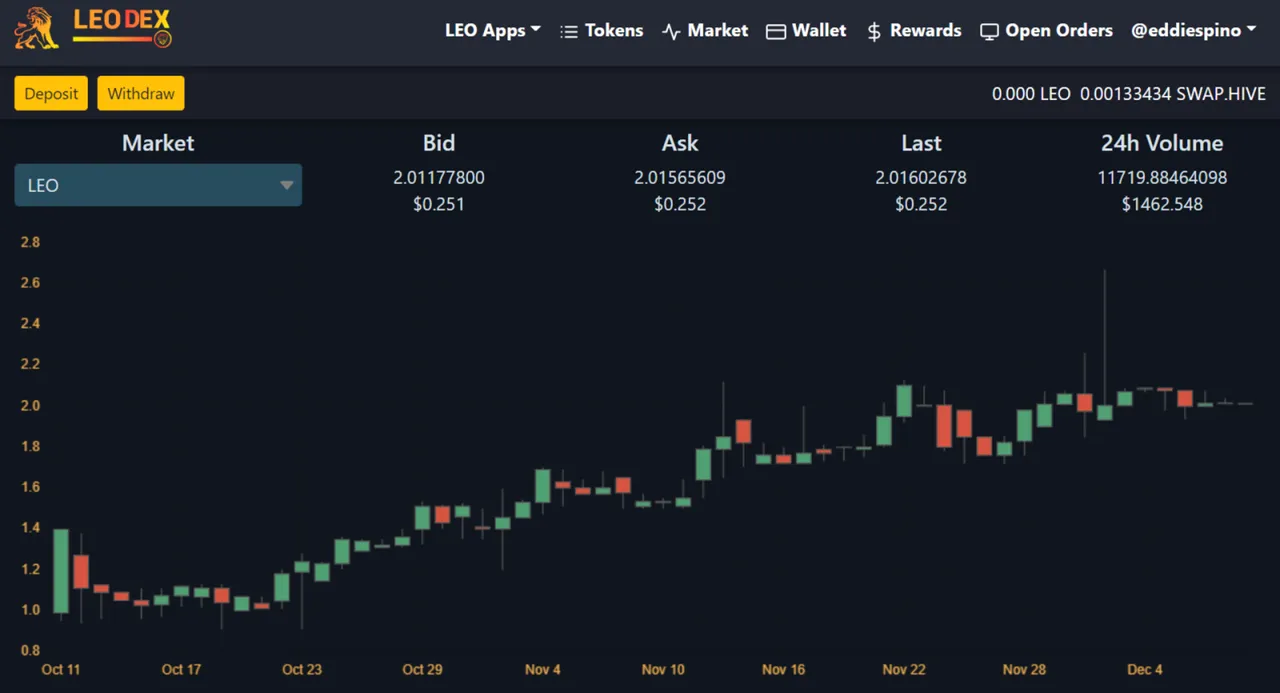Screen dimensions: 1280x693
Task: Click the 2.0 price axis label
Action: click(30, 405)
